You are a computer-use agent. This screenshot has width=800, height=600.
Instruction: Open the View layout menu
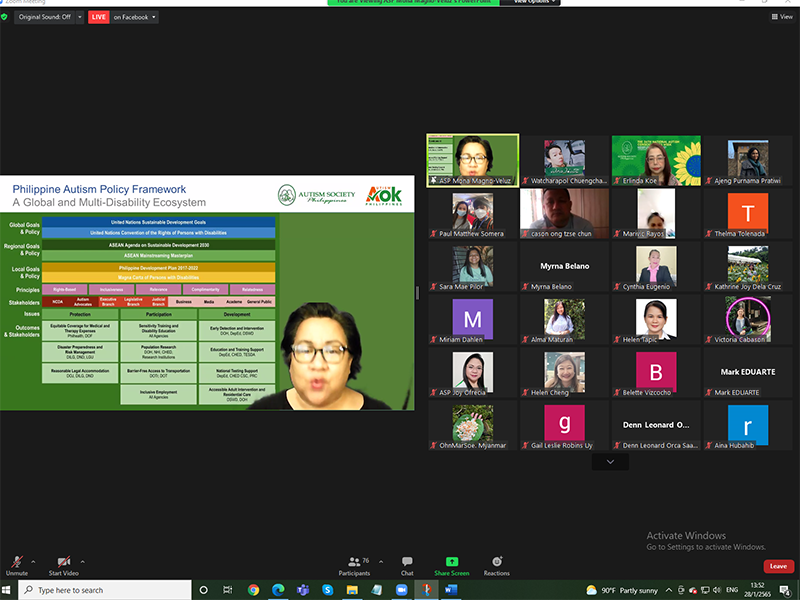pos(782,17)
